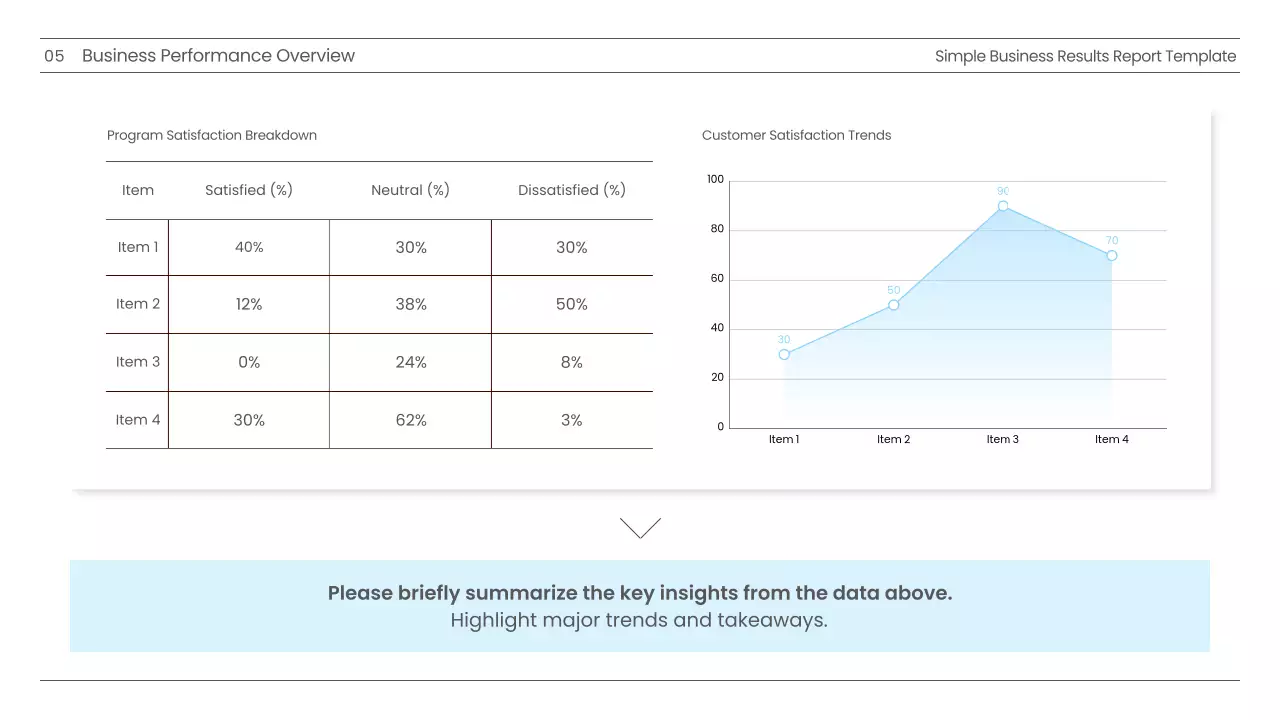Click the bold 'Please briefly summarize' text
Screen dimensions: 1280x720
tap(640, 593)
